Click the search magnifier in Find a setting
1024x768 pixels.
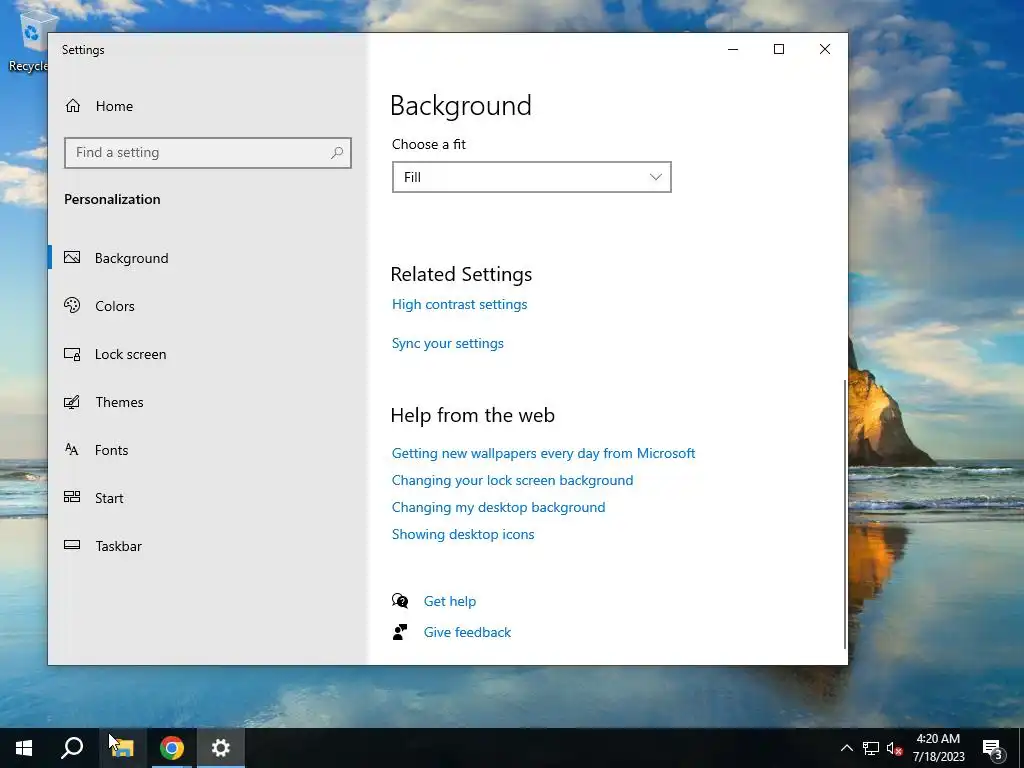coord(337,153)
